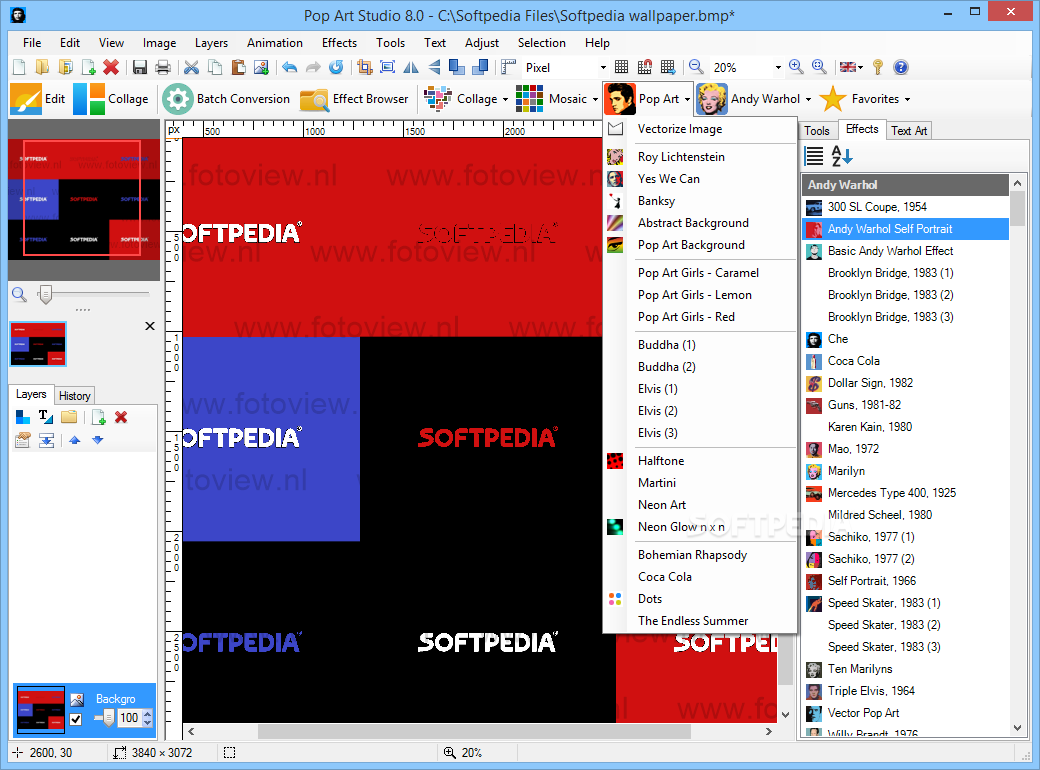Click the delete red X toolbar icon
This screenshot has height=770, width=1040.
(x=111, y=67)
